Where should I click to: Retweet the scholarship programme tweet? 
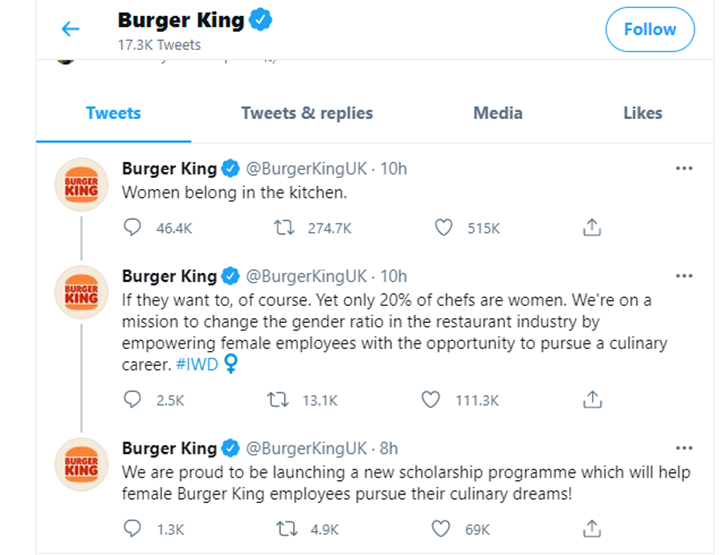coord(283,528)
